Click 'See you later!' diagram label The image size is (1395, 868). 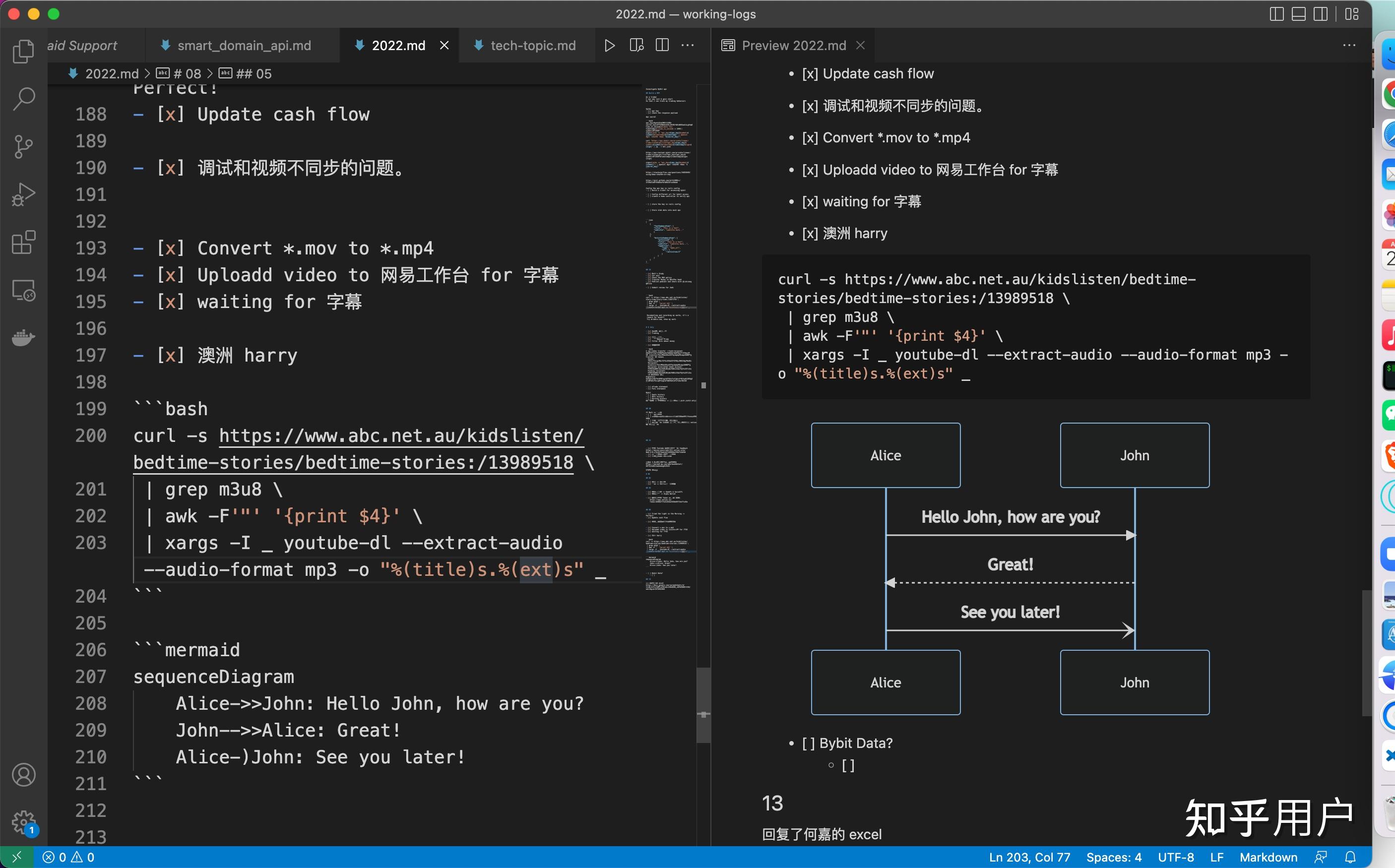point(1011,612)
